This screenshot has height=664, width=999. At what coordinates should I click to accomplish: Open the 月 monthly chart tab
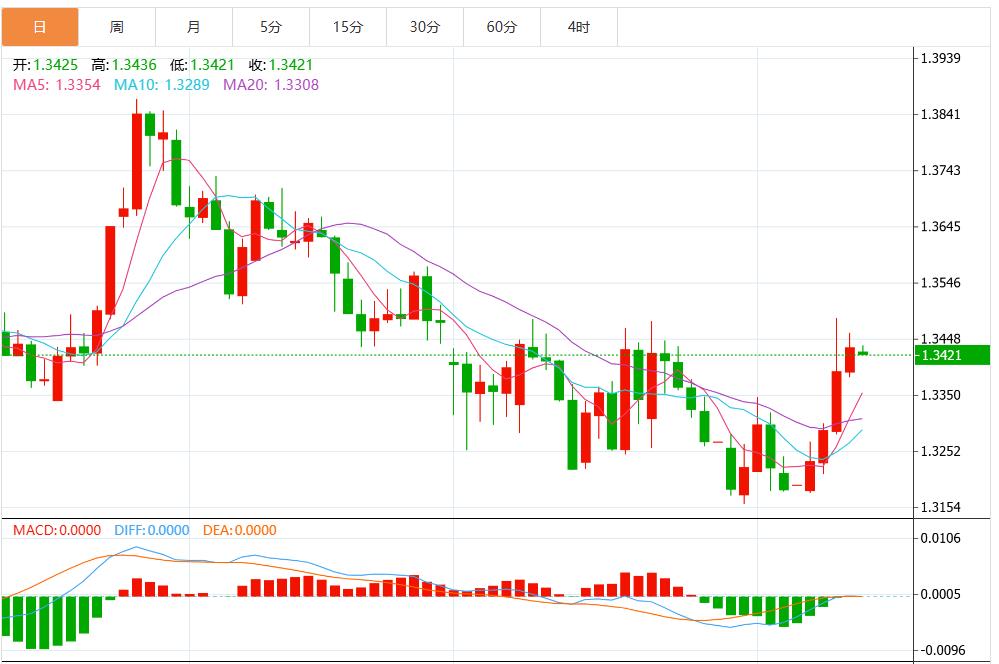coord(194,27)
